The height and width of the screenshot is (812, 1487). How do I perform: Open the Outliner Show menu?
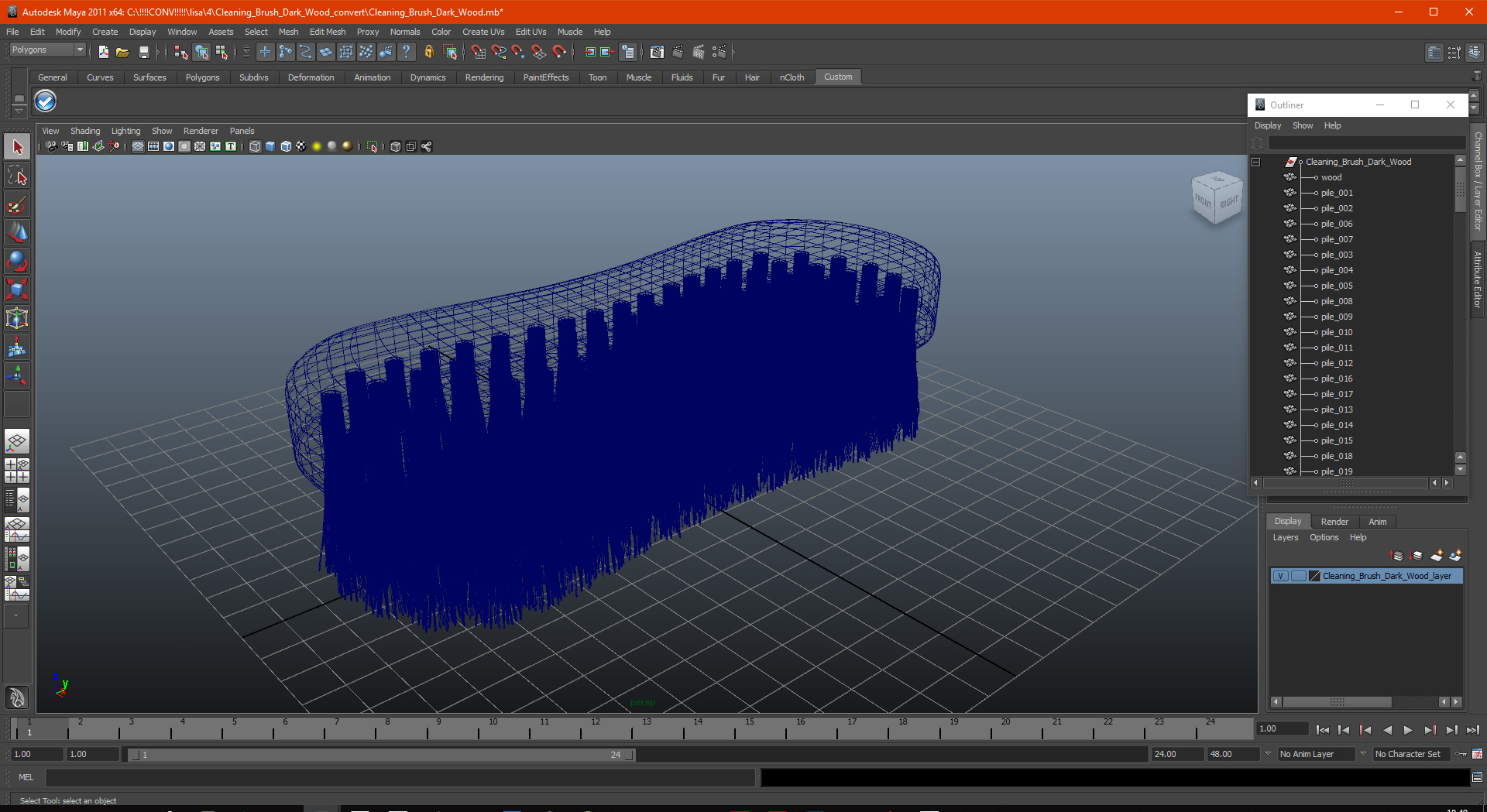[1303, 125]
